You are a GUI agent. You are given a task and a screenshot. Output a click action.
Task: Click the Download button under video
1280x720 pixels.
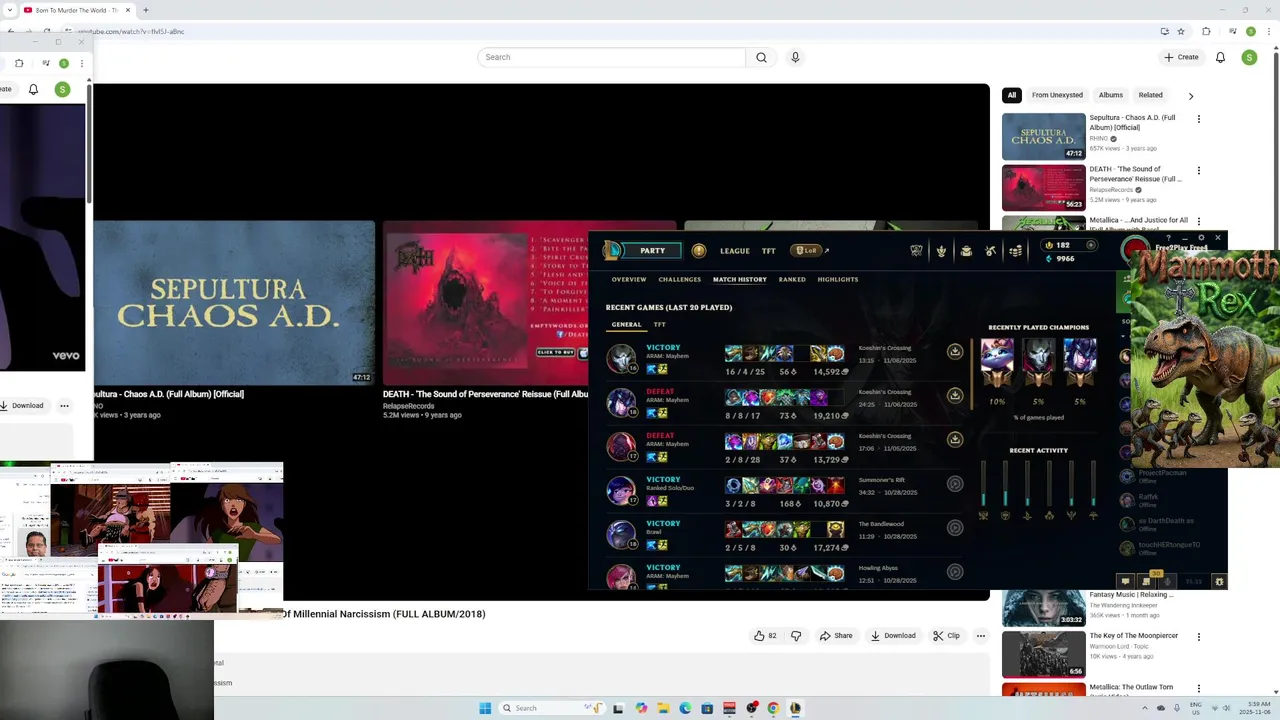pos(893,635)
